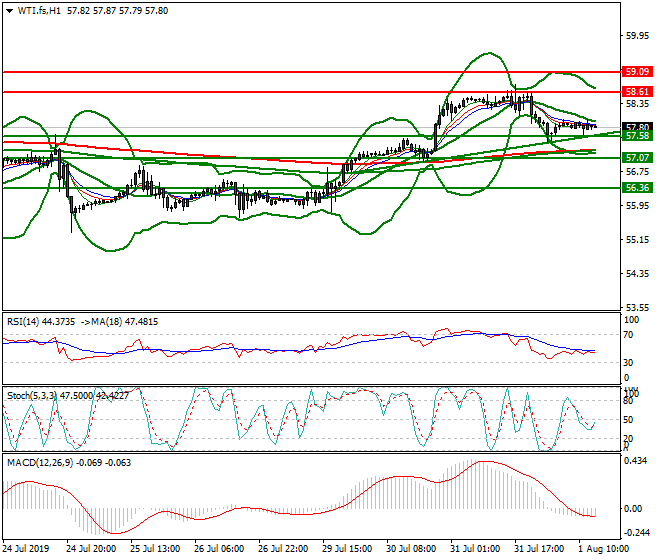Click the 56.75 price scale value
The image size is (660, 560).
click(x=637, y=172)
